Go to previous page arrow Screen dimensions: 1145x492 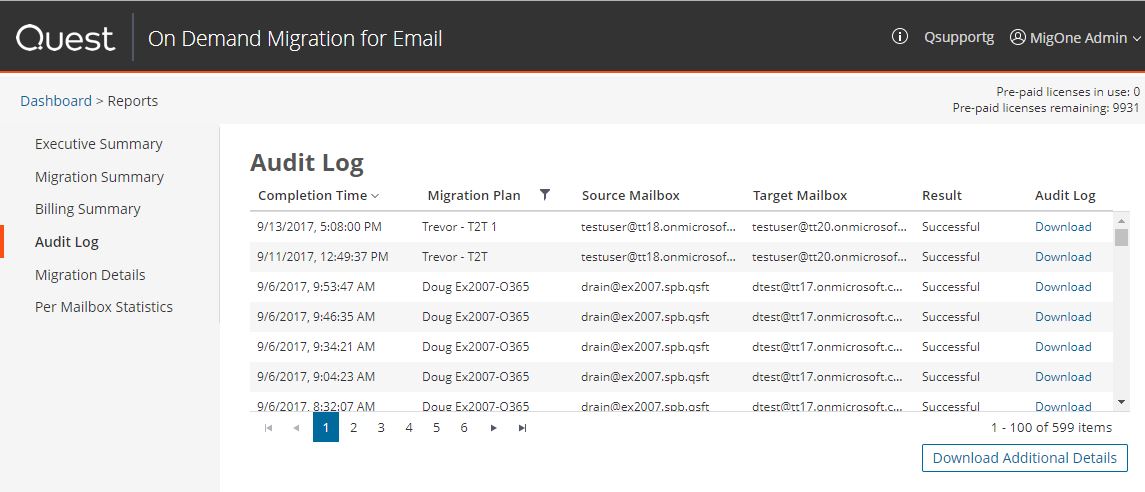296,428
